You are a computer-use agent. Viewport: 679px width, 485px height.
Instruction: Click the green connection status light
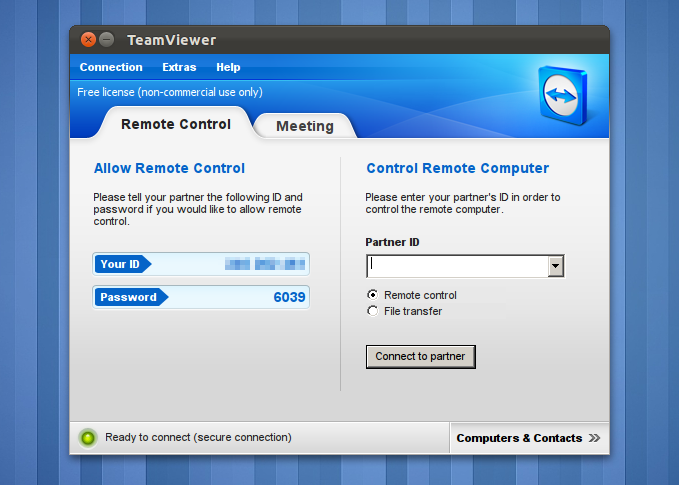(88, 438)
